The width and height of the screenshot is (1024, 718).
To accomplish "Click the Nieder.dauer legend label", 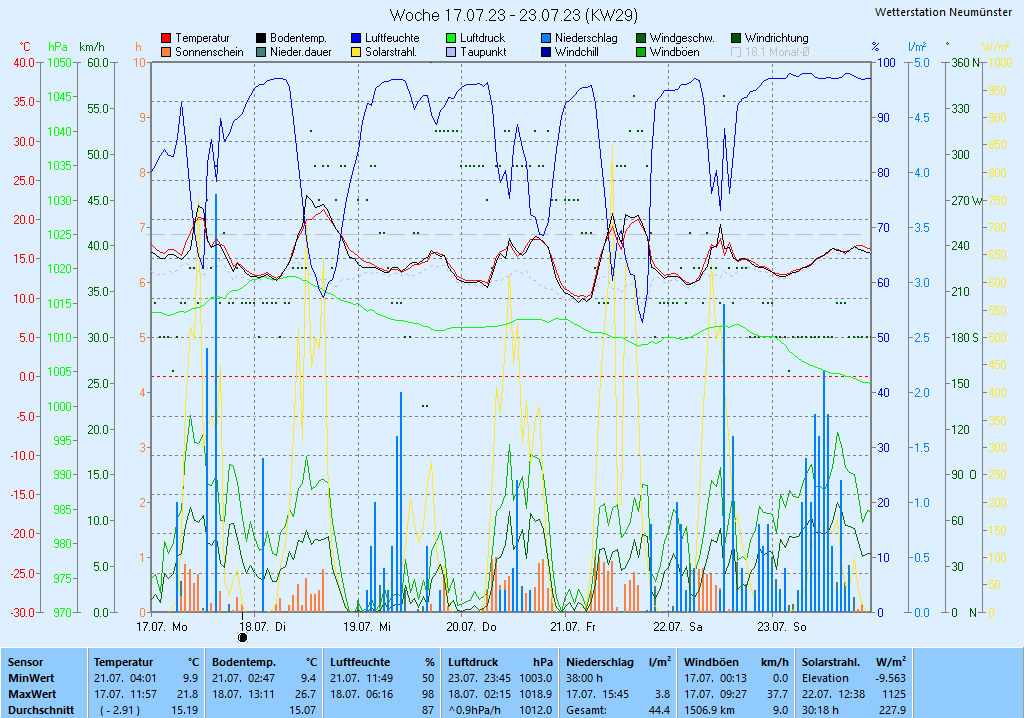I will (x=301, y=52).
